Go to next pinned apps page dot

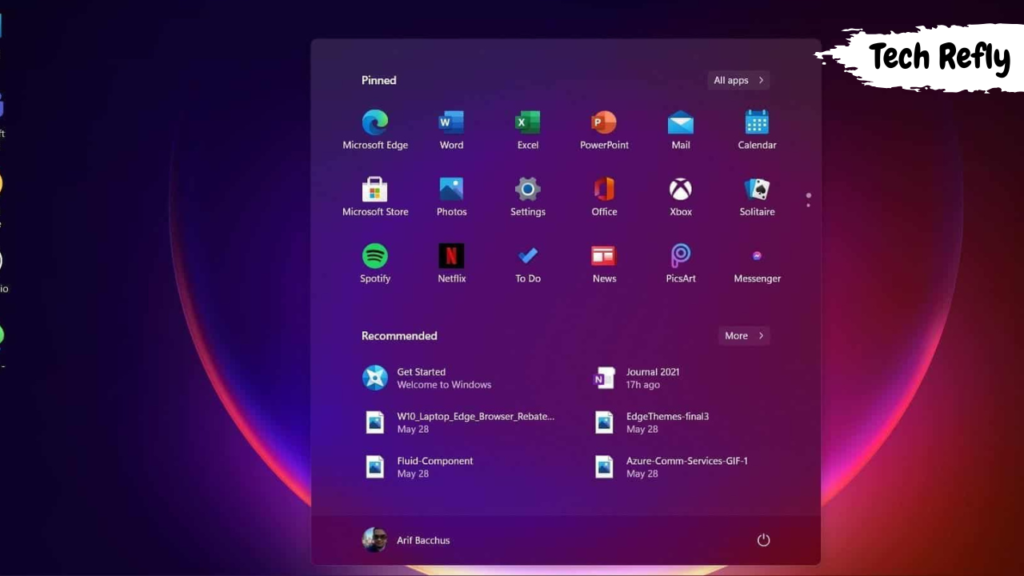808,206
